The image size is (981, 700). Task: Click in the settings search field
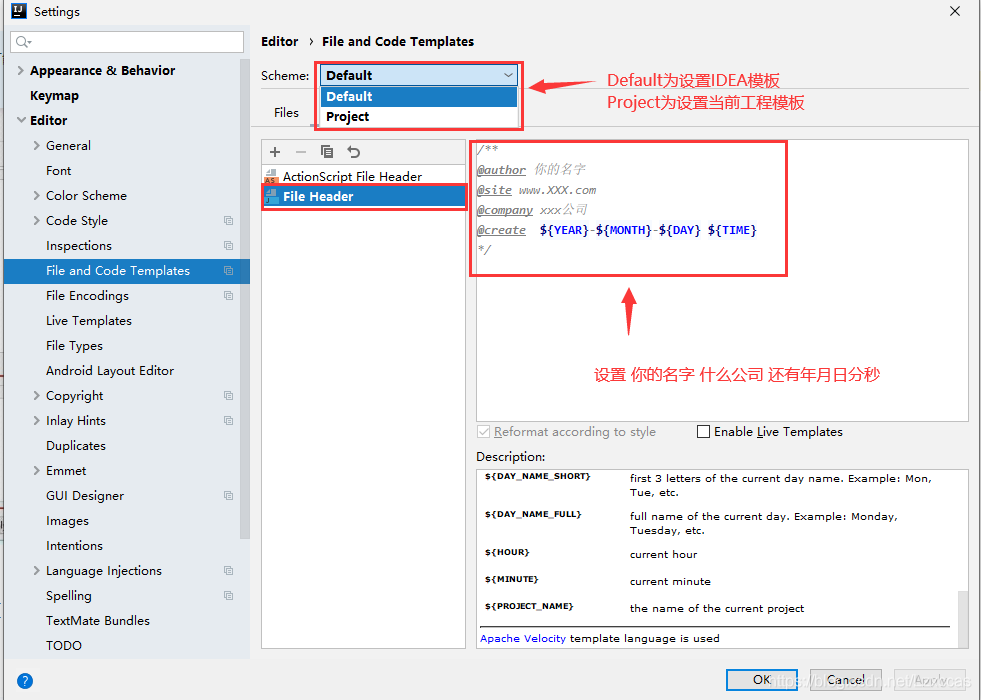127,42
